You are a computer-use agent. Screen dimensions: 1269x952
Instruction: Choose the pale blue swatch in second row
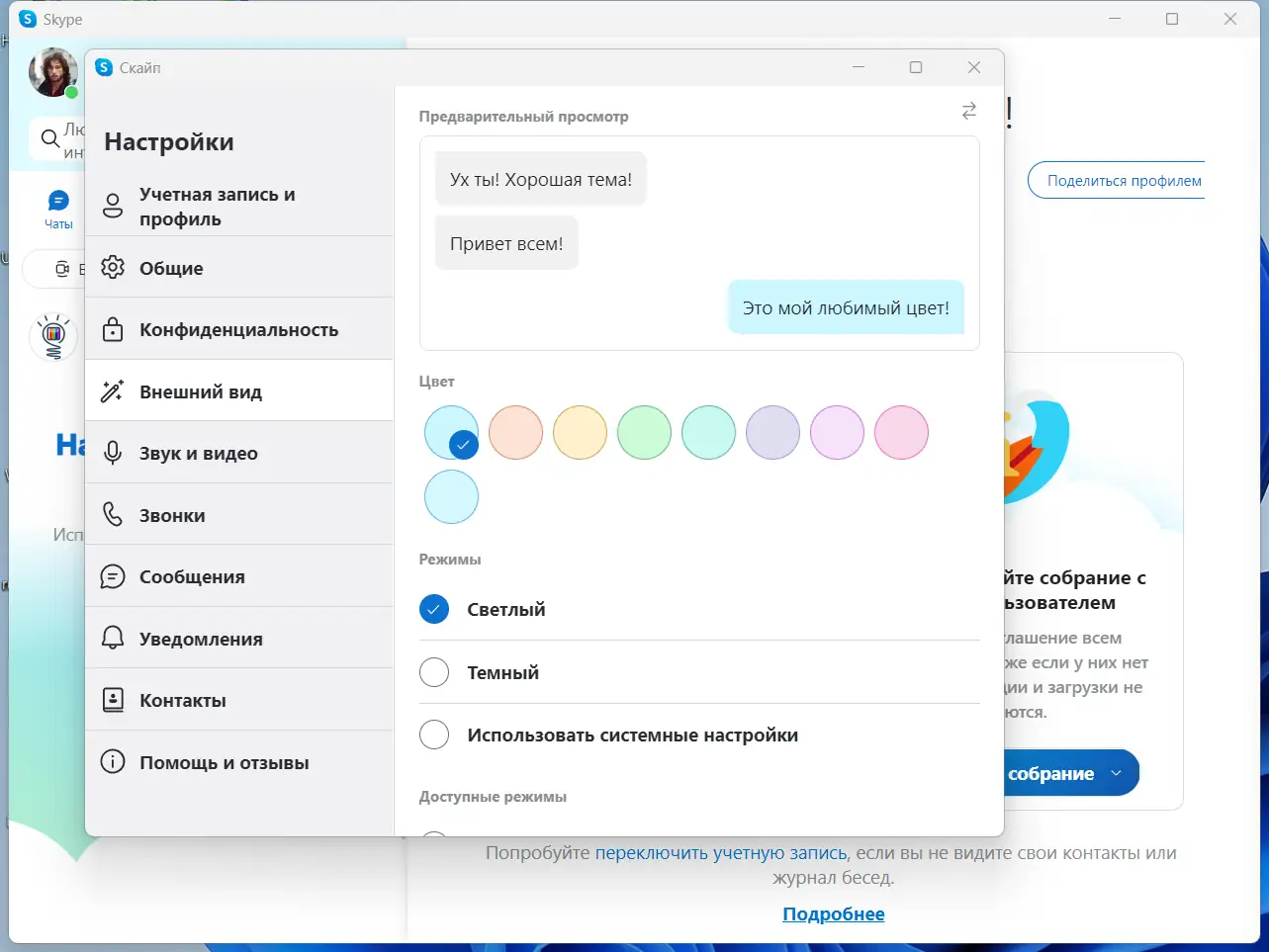click(451, 496)
